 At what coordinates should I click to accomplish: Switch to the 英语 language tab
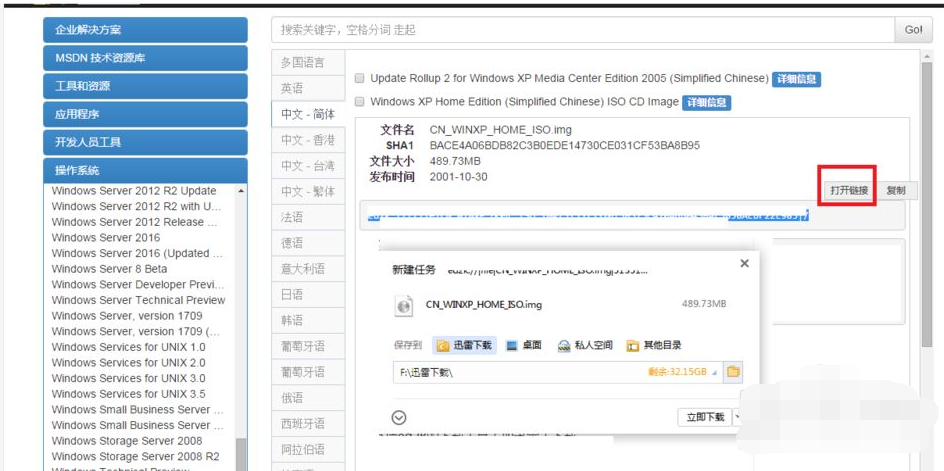pos(307,88)
